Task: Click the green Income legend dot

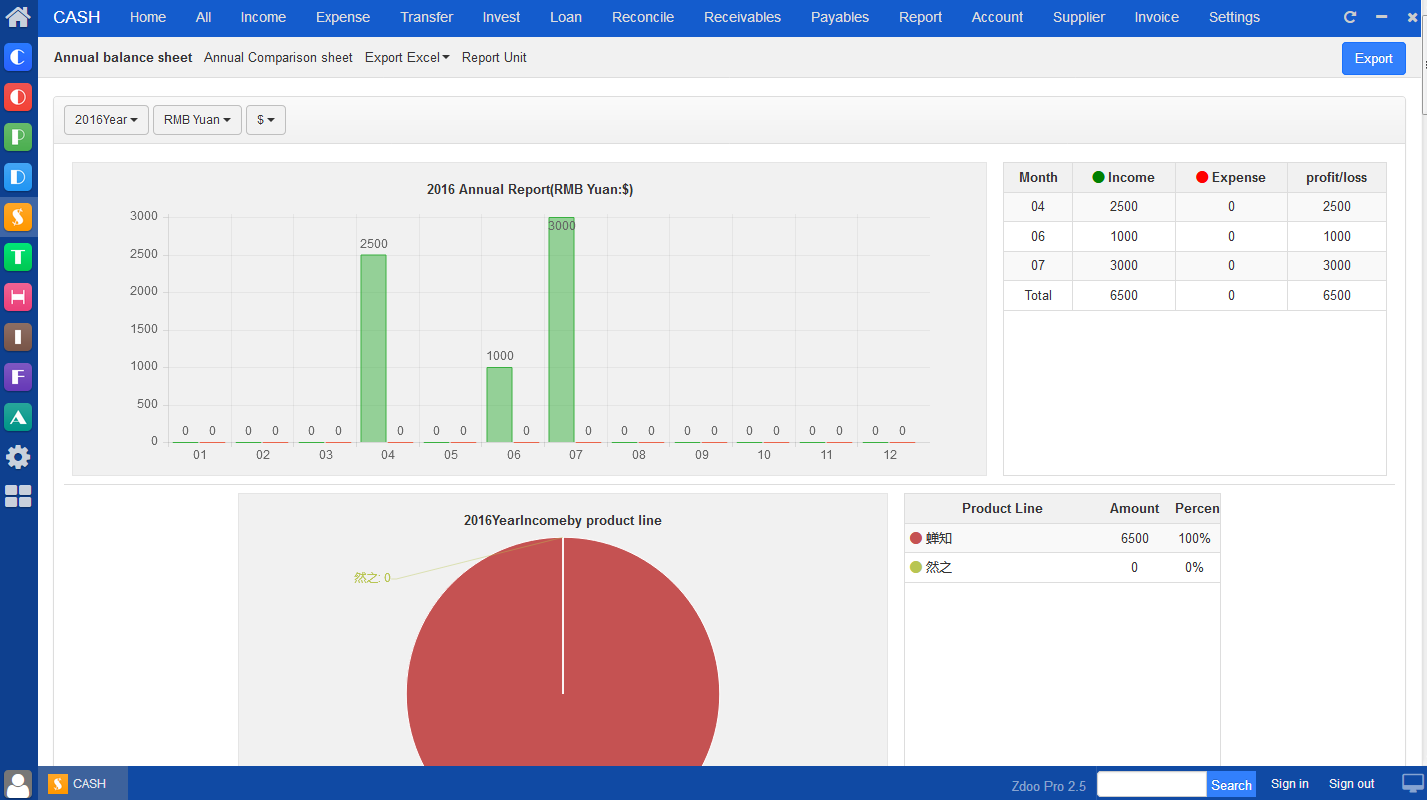Action: click(1098, 178)
